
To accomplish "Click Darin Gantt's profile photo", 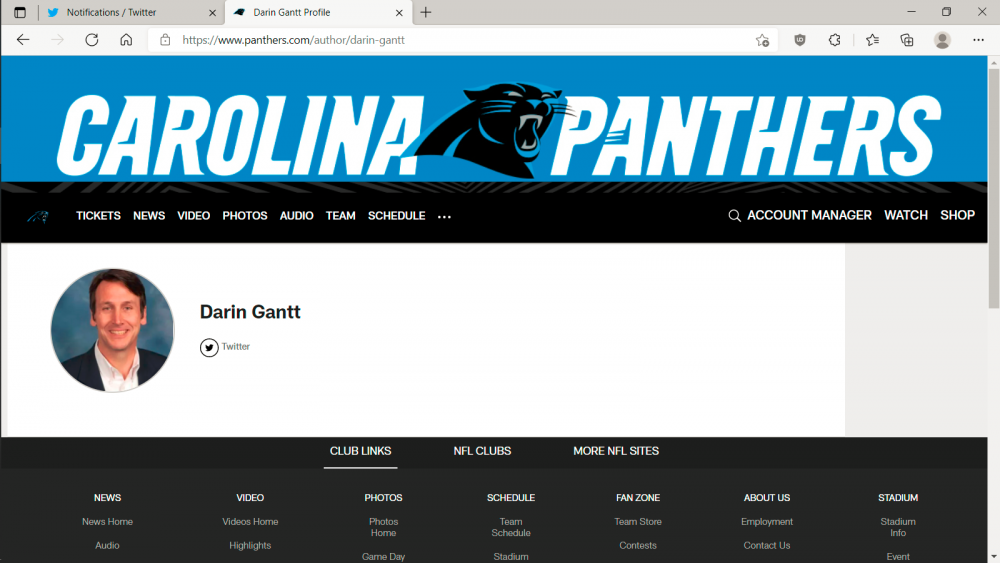I will click(112, 330).
